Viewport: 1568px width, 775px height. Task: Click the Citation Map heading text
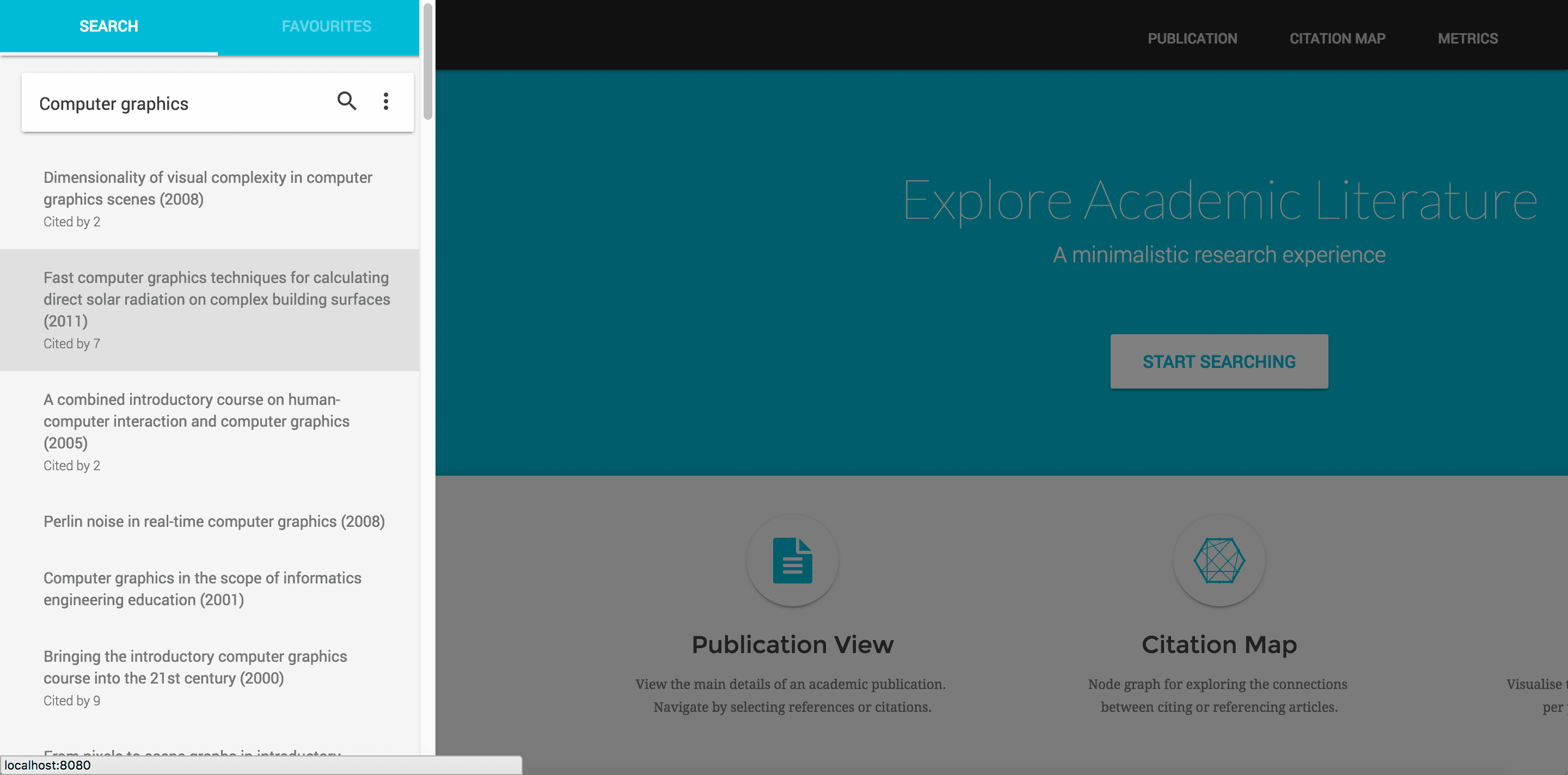click(1219, 644)
